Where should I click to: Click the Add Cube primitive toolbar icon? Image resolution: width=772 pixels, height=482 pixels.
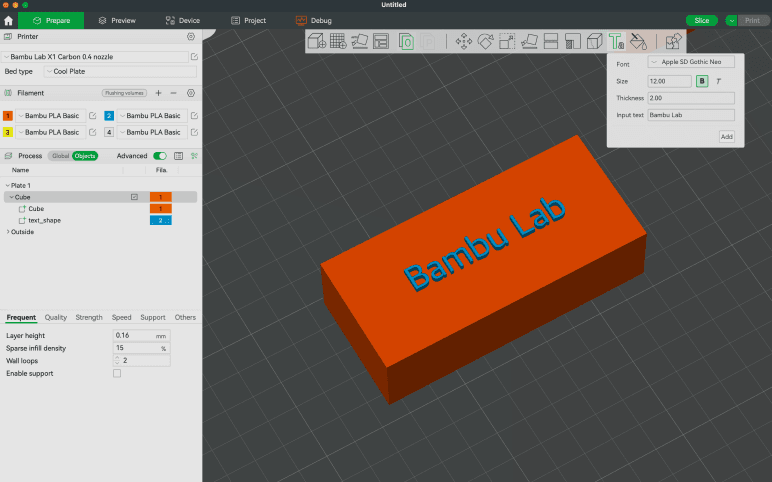click(316, 41)
